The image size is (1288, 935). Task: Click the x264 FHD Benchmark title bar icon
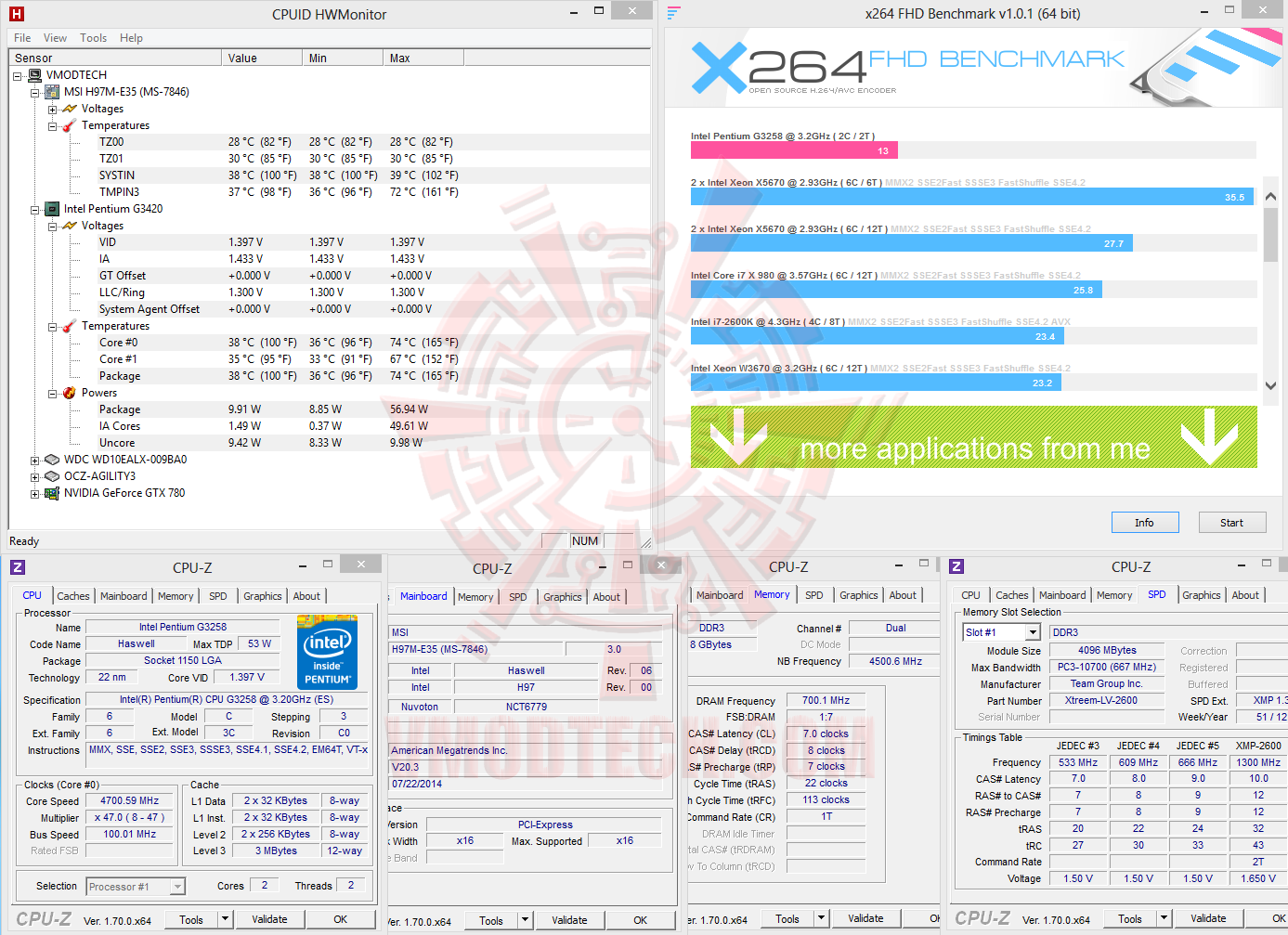674,13
